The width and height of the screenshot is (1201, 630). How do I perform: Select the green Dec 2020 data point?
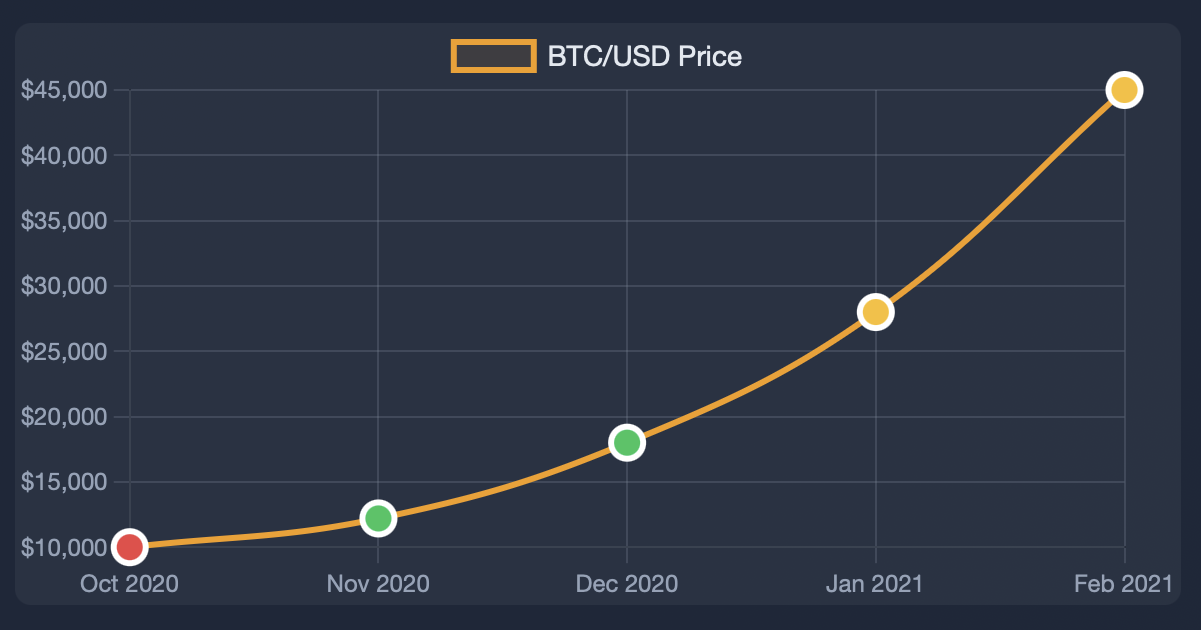pyautogui.click(x=627, y=442)
